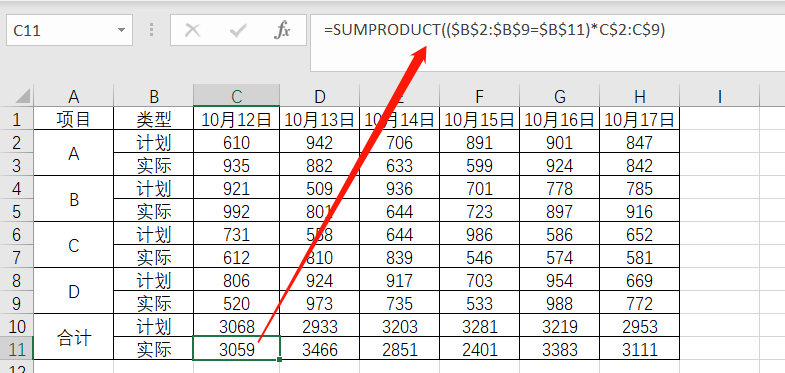
Task: Select the 10月17日 header cell
Action: [639, 119]
